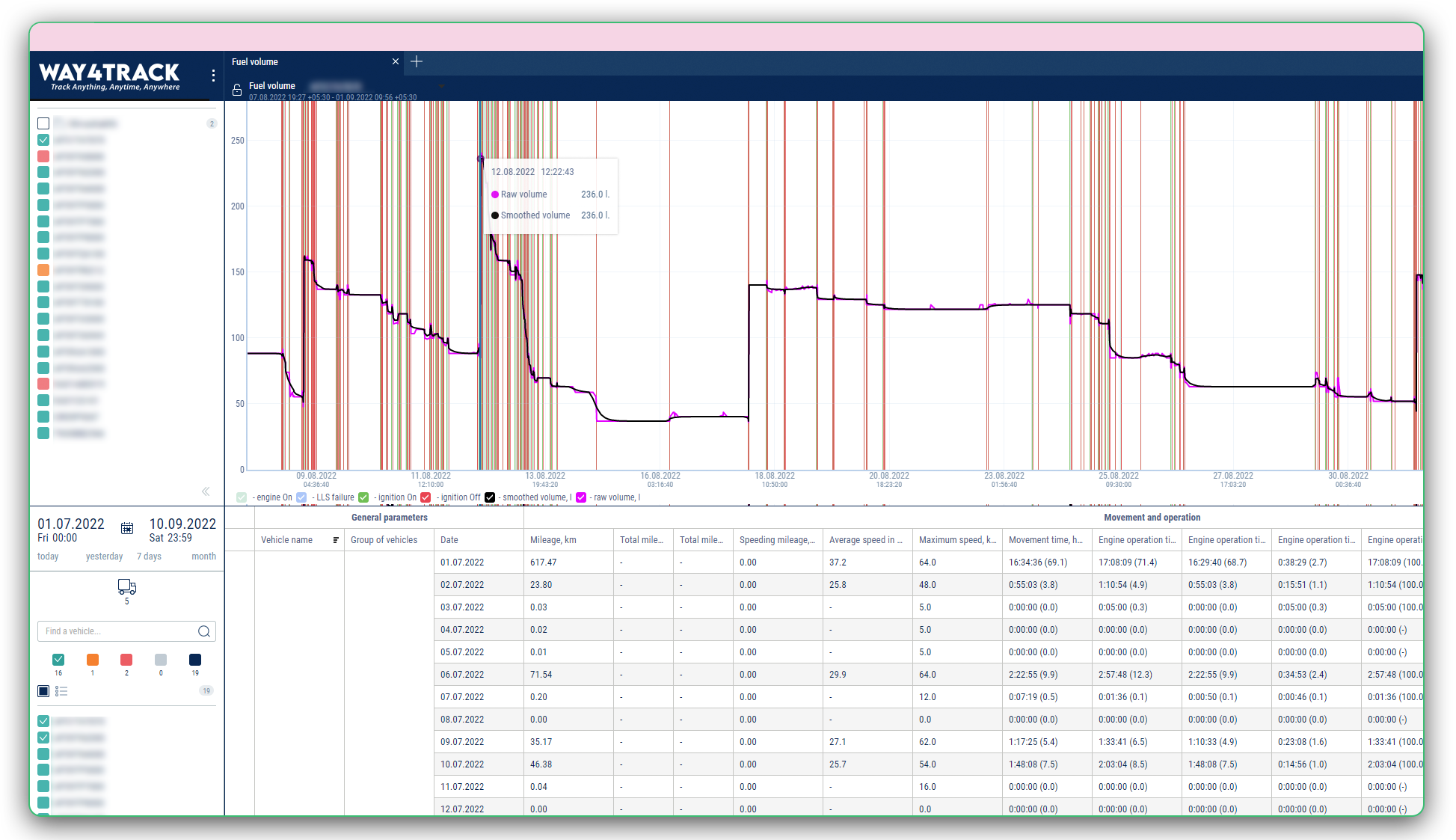Click the search magnifier icon
This screenshot has height=840, width=1456.
click(x=204, y=632)
